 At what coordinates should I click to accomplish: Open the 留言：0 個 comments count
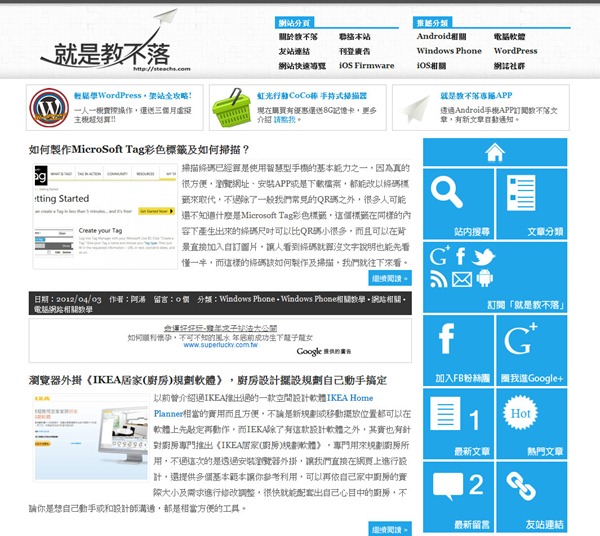point(171,299)
